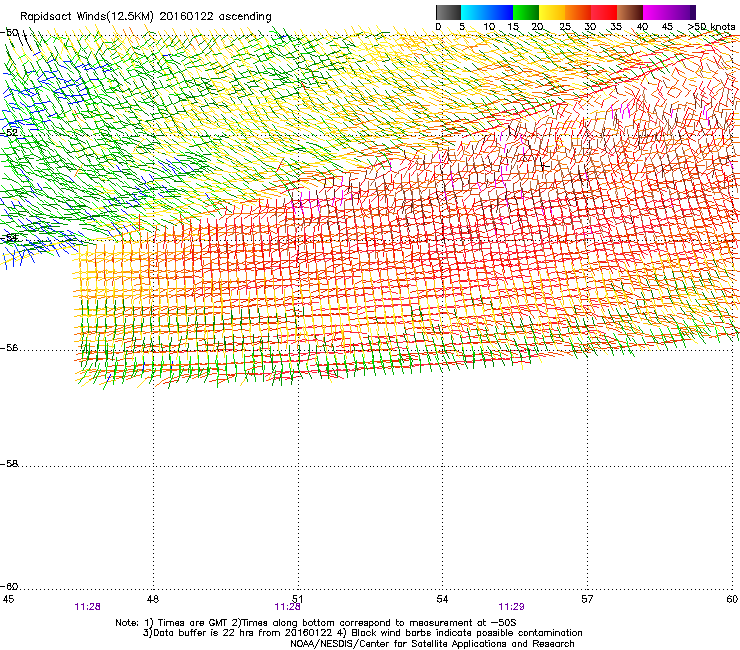Viewport: 740px width, 650px height.
Task: Click the brown 35-40 knots legend segment
Action: click(630, 12)
